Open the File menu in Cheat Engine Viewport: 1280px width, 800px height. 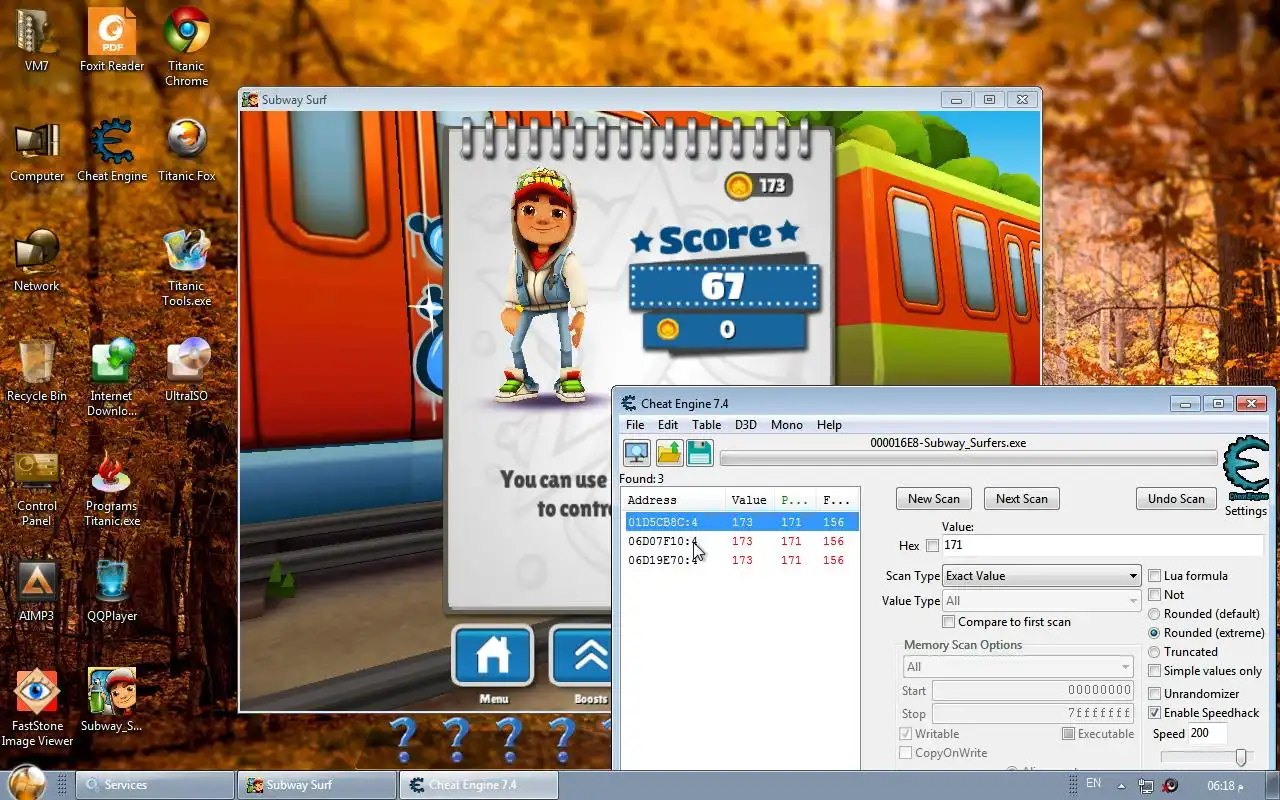pos(635,425)
